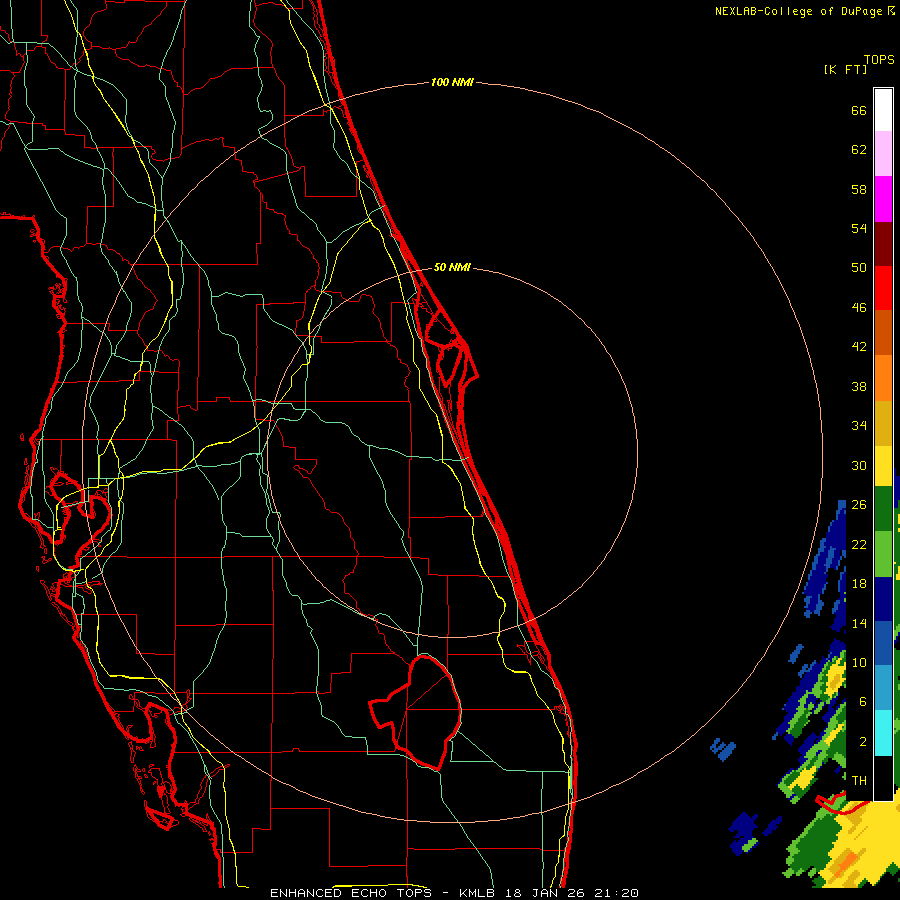Click the NEXLAB-College of DuPage label
This screenshot has width=900, height=900.
coord(798,11)
